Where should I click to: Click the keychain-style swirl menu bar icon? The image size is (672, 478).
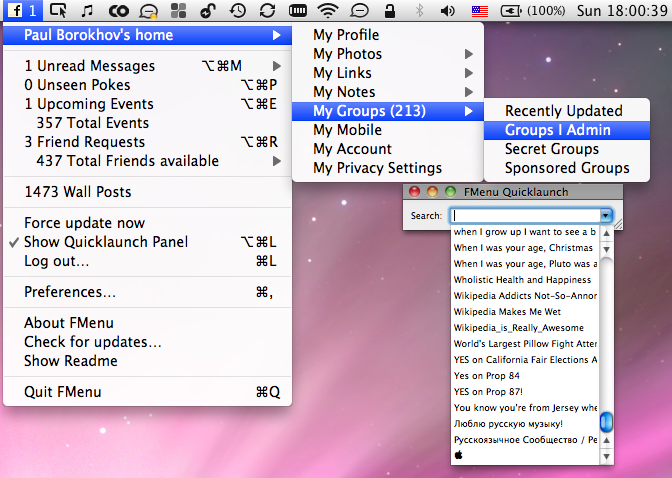point(207,11)
